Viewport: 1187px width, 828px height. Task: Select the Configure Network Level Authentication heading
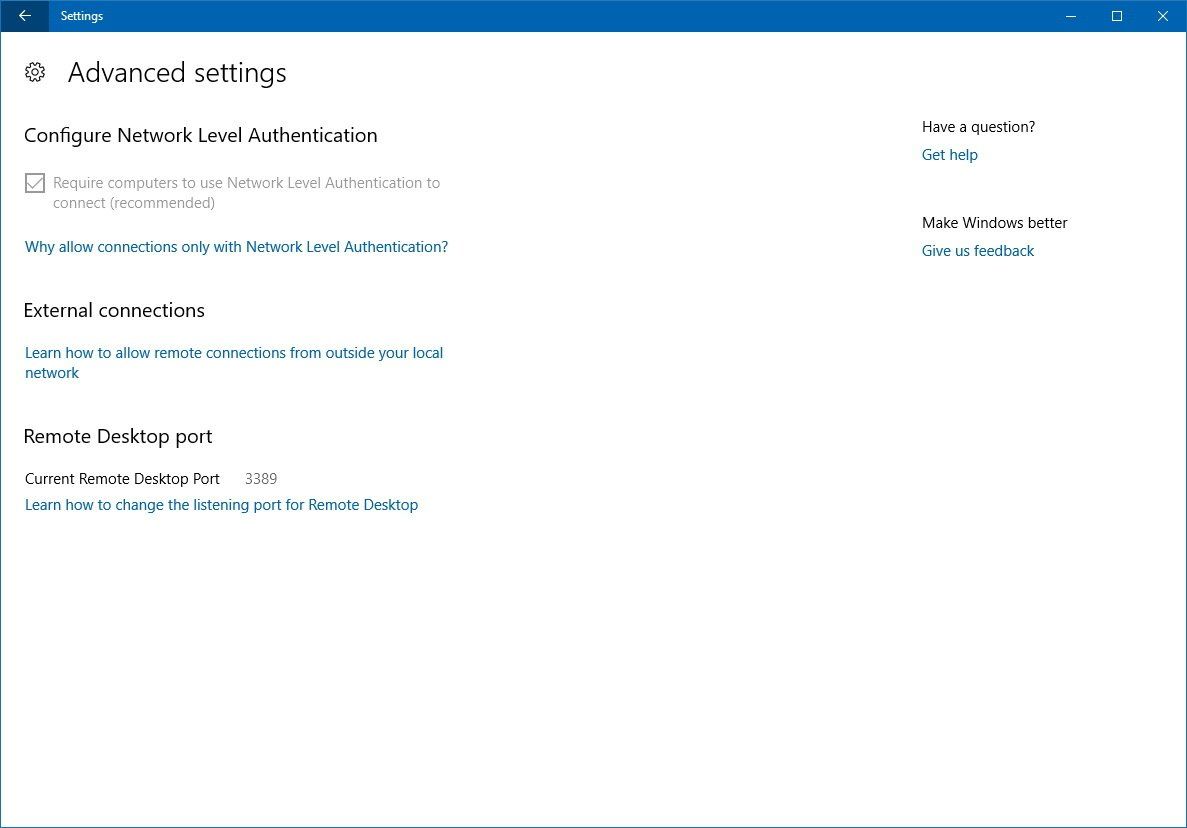click(200, 135)
